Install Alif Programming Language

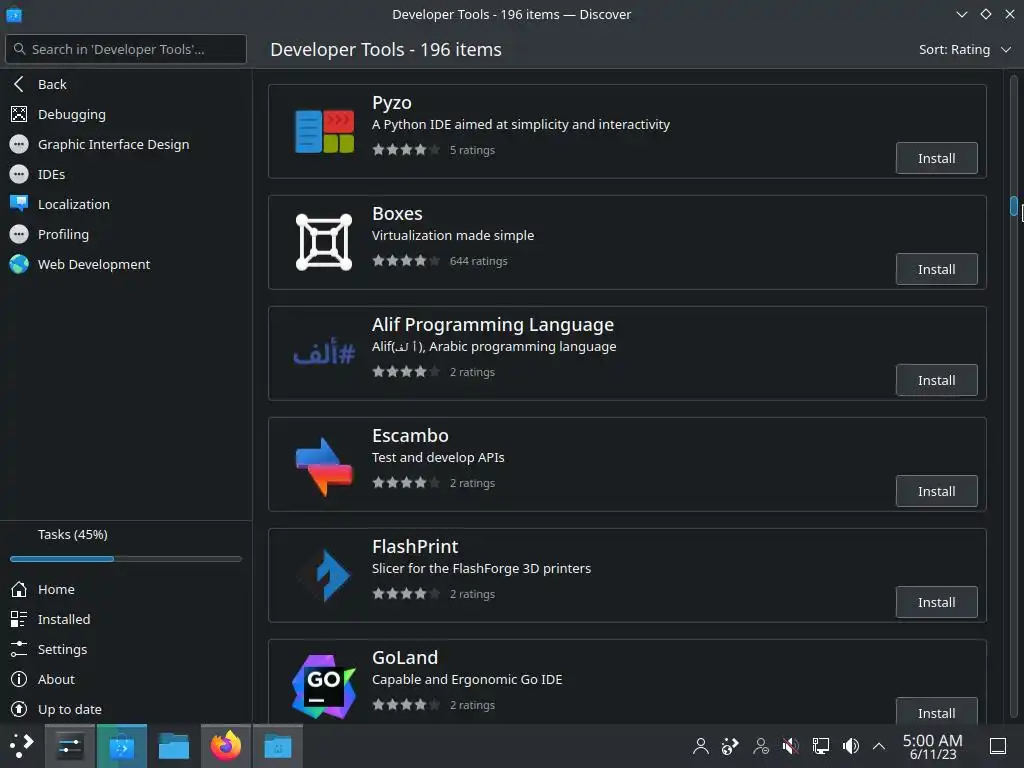(936, 380)
